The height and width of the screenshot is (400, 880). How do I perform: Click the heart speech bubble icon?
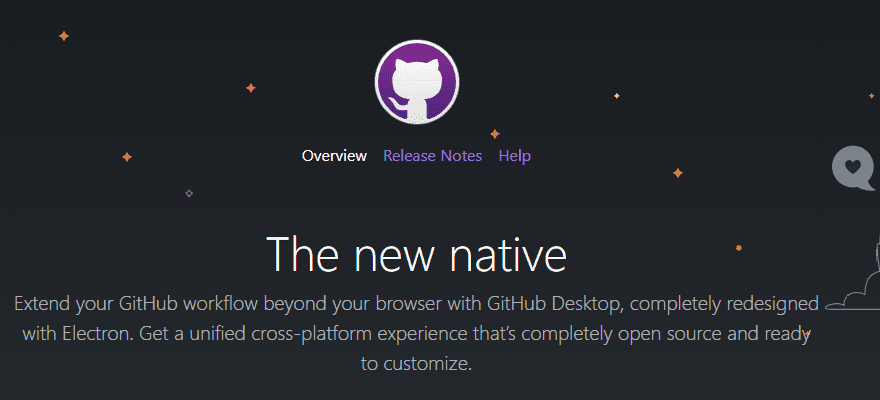point(853,168)
